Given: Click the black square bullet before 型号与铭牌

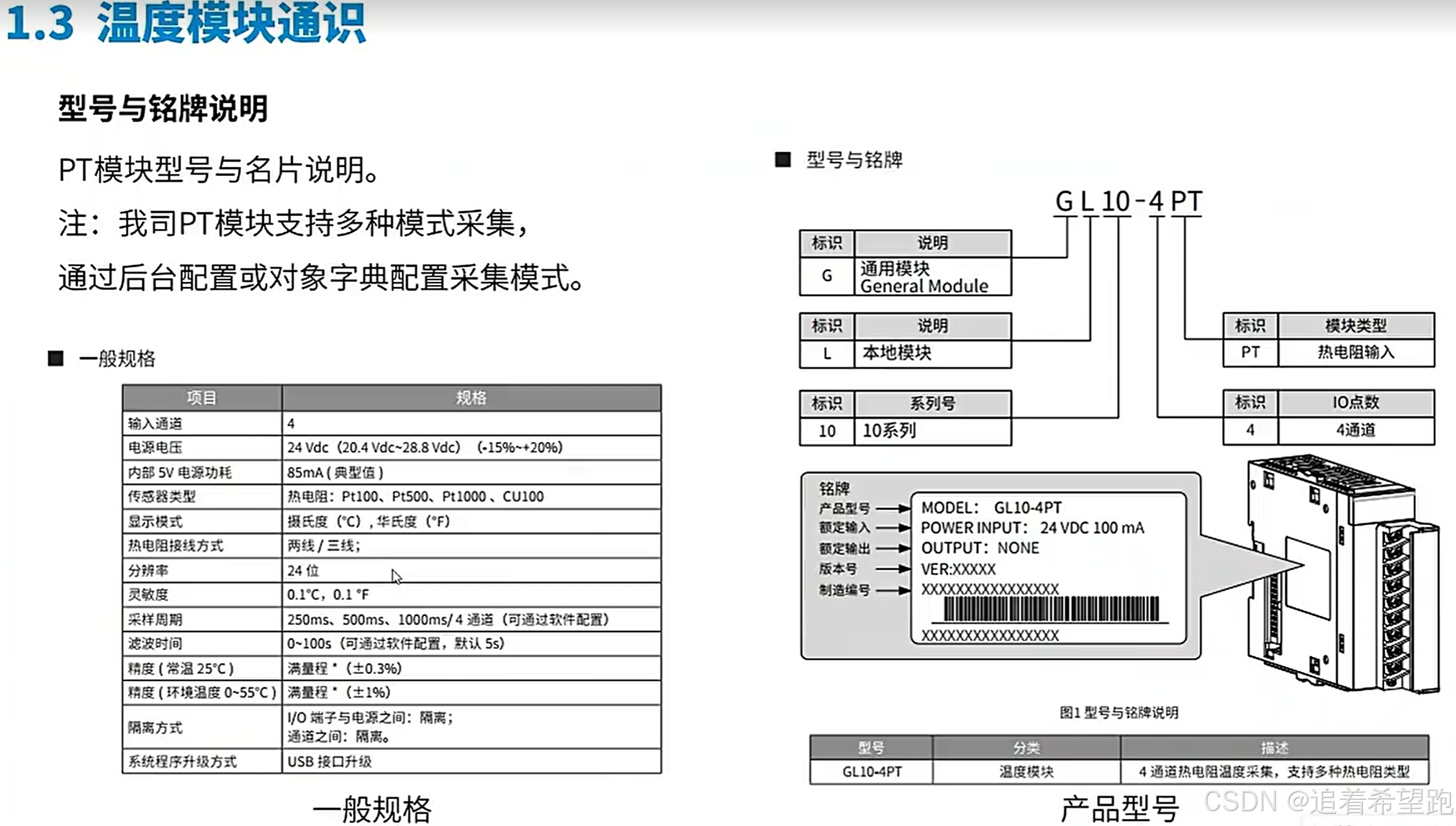Looking at the screenshot, I should click(x=782, y=159).
